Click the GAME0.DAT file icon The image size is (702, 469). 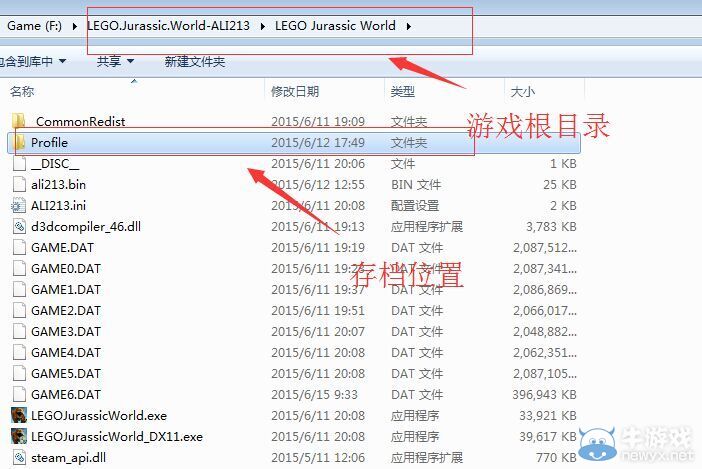[x=19, y=269]
